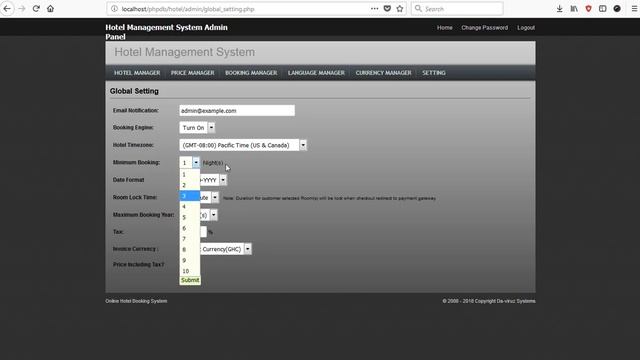The height and width of the screenshot is (360, 640).
Task: Open the Hotel Manager tab
Action: click(137, 73)
